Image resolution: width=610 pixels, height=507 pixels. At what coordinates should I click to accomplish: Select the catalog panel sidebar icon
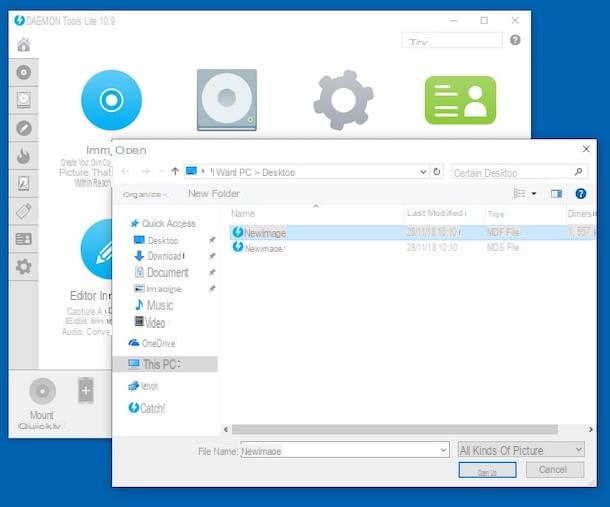[x=24, y=239]
